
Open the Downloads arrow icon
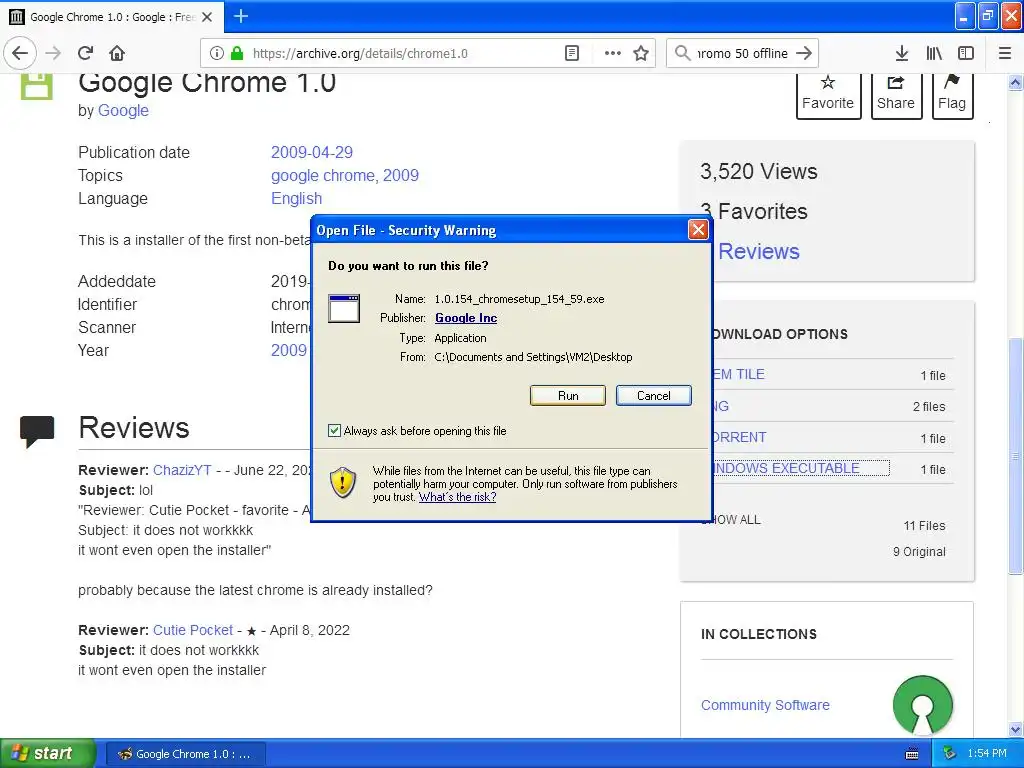pyautogui.click(x=902, y=54)
